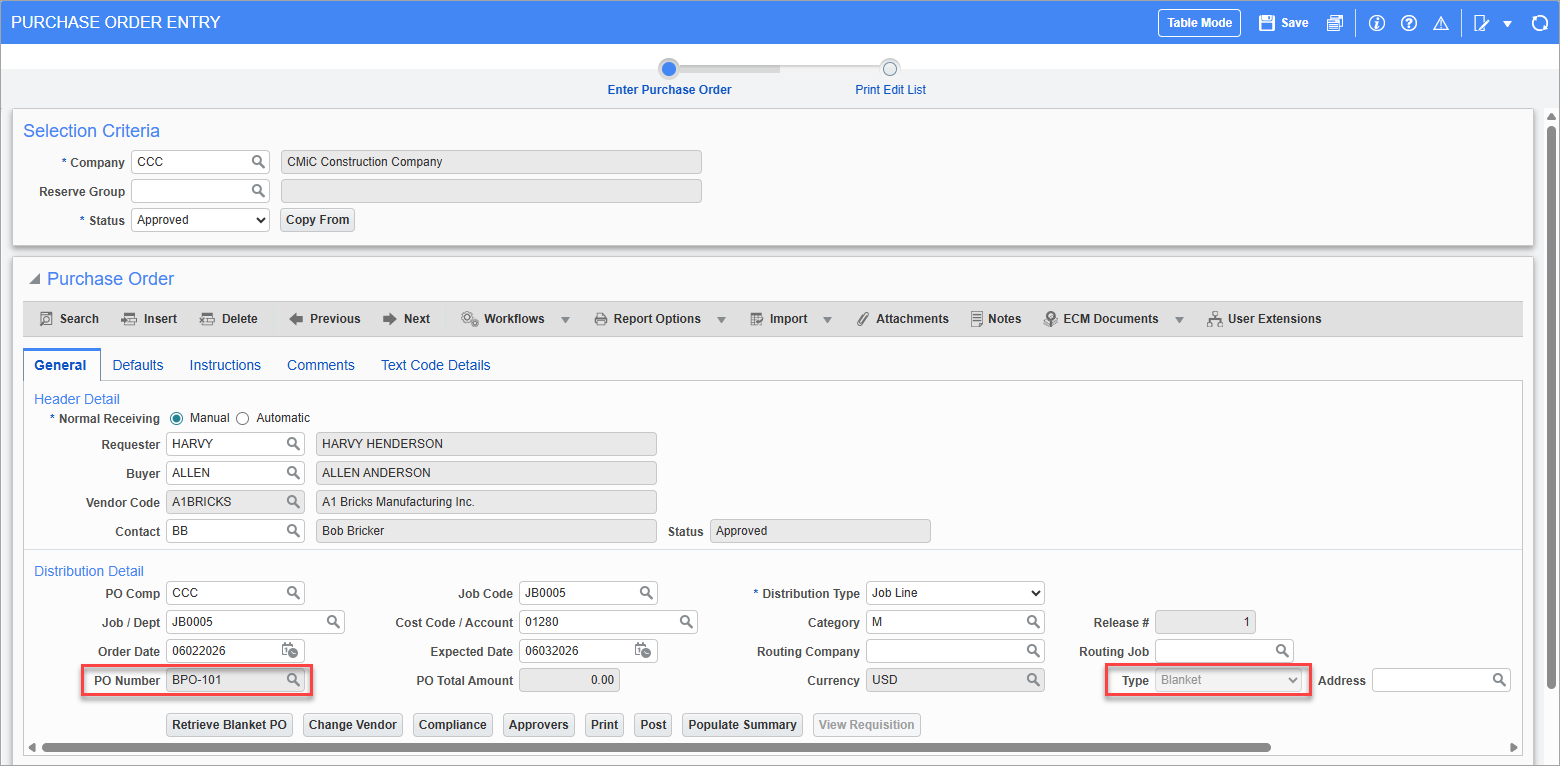Click the Enter Purchase Order step circle
Viewport: 1560px width, 766px height.
[669, 69]
